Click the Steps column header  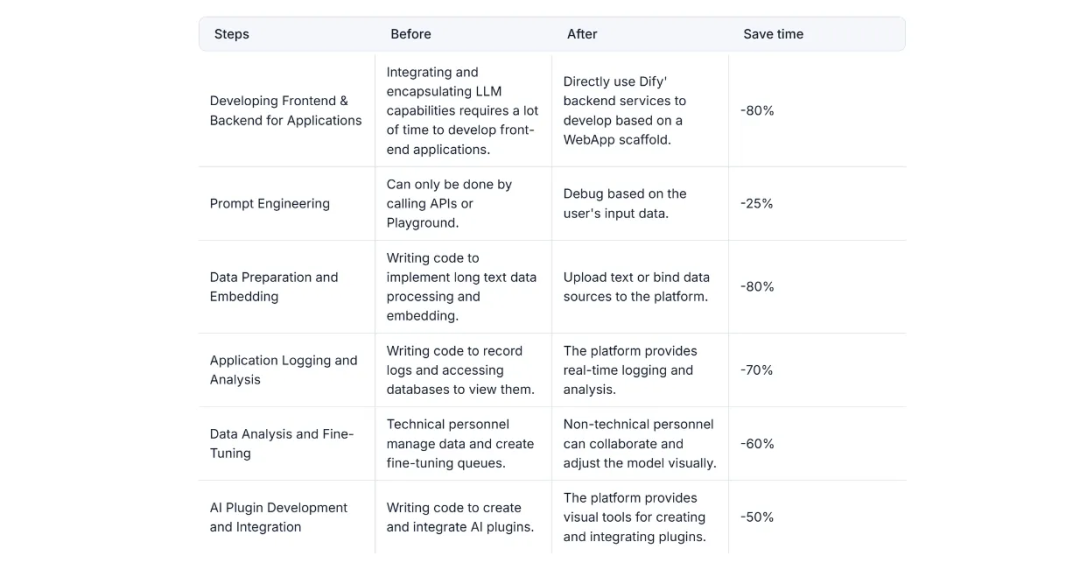pos(231,34)
